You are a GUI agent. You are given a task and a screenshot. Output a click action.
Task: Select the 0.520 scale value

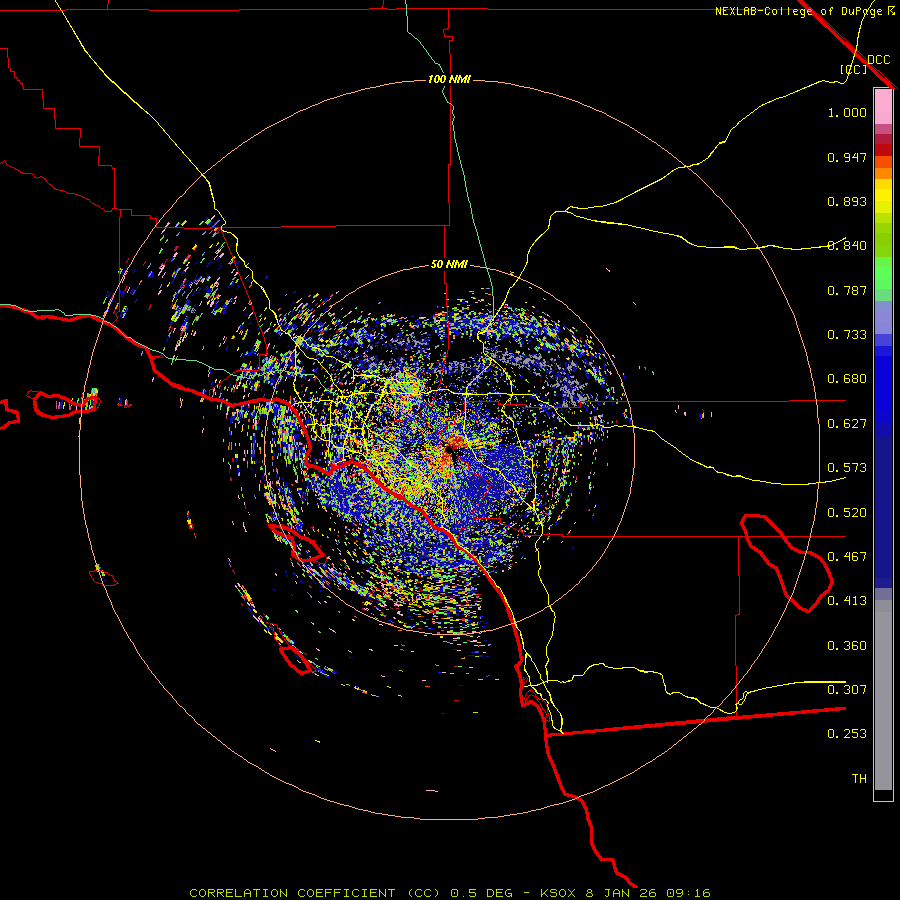click(847, 513)
